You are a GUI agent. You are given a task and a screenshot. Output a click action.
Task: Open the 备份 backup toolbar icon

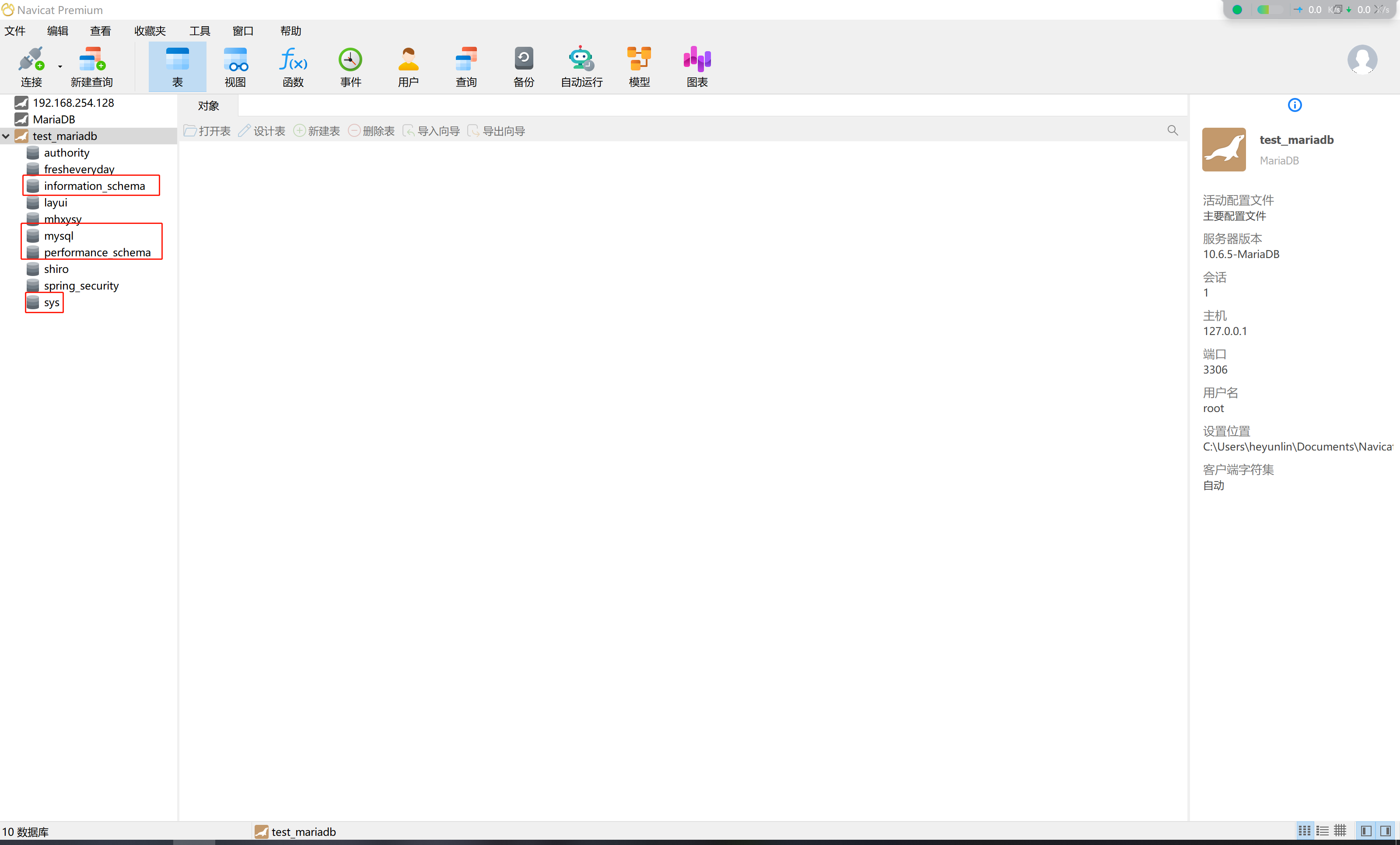click(524, 66)
